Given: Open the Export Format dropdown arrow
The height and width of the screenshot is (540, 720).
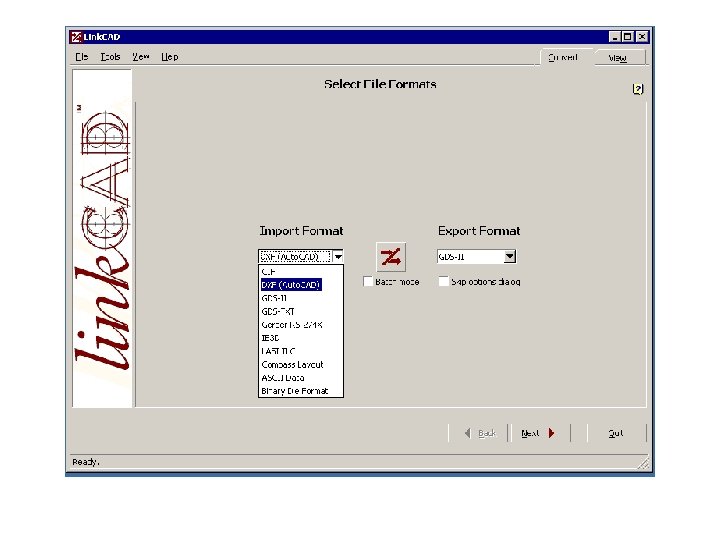Looking at the screenshot, I should 510,256.
